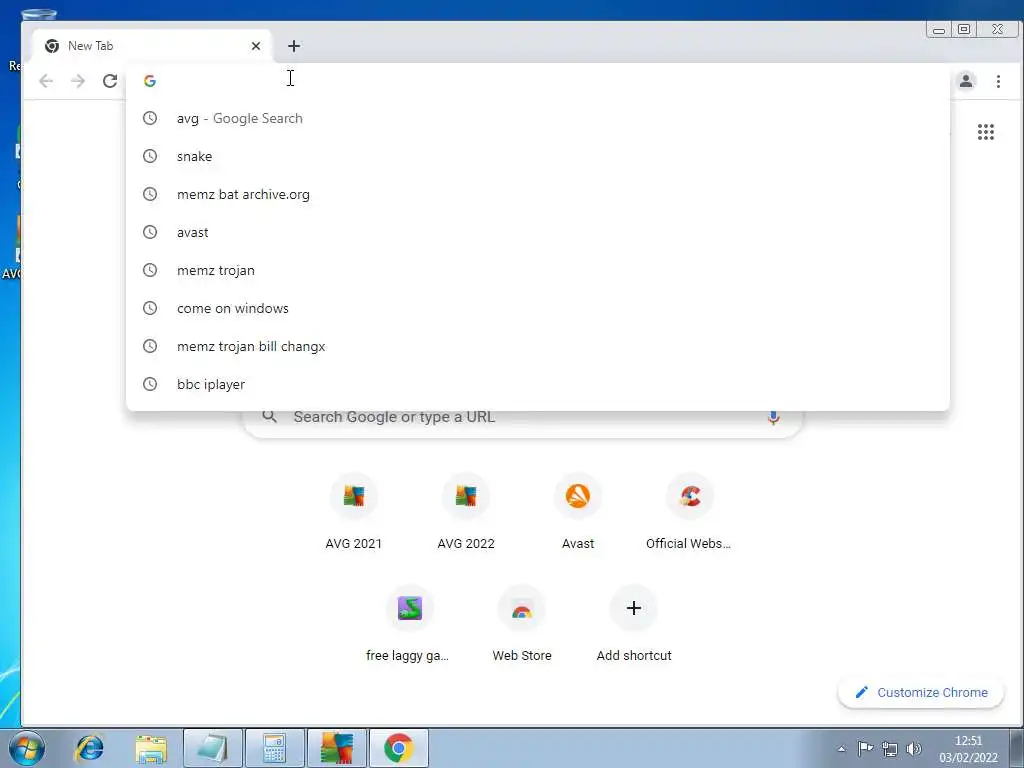1024x768 pixels.
Task: Choose the 'avast' suggestion
Action: (x=537, y=232)
